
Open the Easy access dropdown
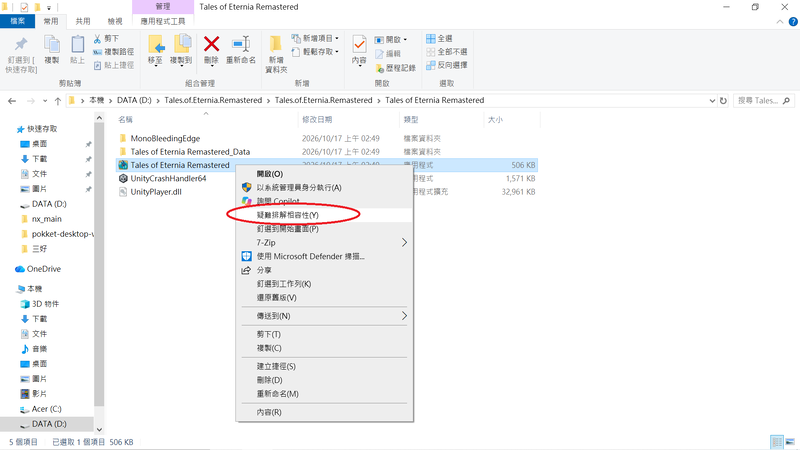[x=315, y=52]
